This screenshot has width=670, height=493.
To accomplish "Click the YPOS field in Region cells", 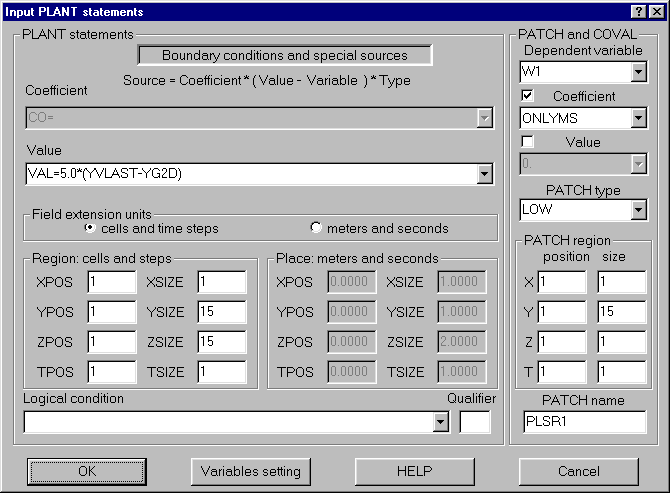I will (x=112, y=312).
